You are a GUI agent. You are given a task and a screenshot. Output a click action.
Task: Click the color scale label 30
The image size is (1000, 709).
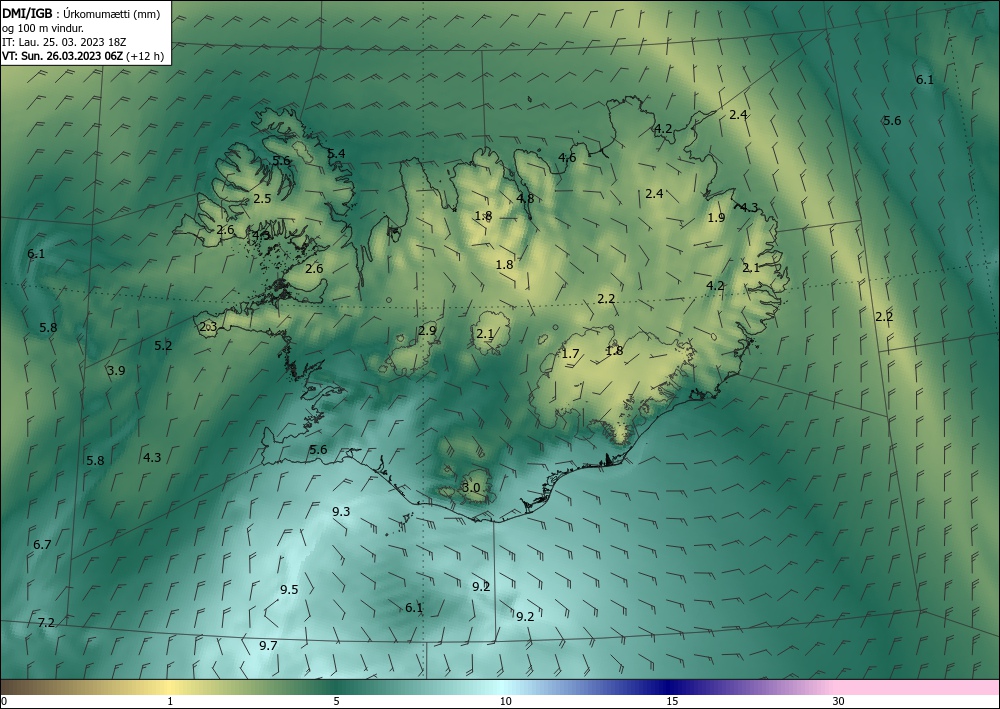[x=839, y=701]
